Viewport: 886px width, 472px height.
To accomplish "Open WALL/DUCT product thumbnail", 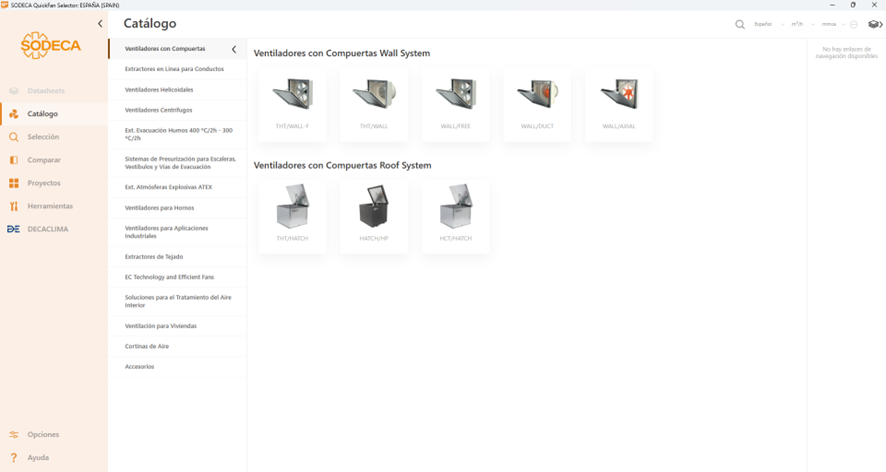I will pyautogui.click(x=537, y=104).
